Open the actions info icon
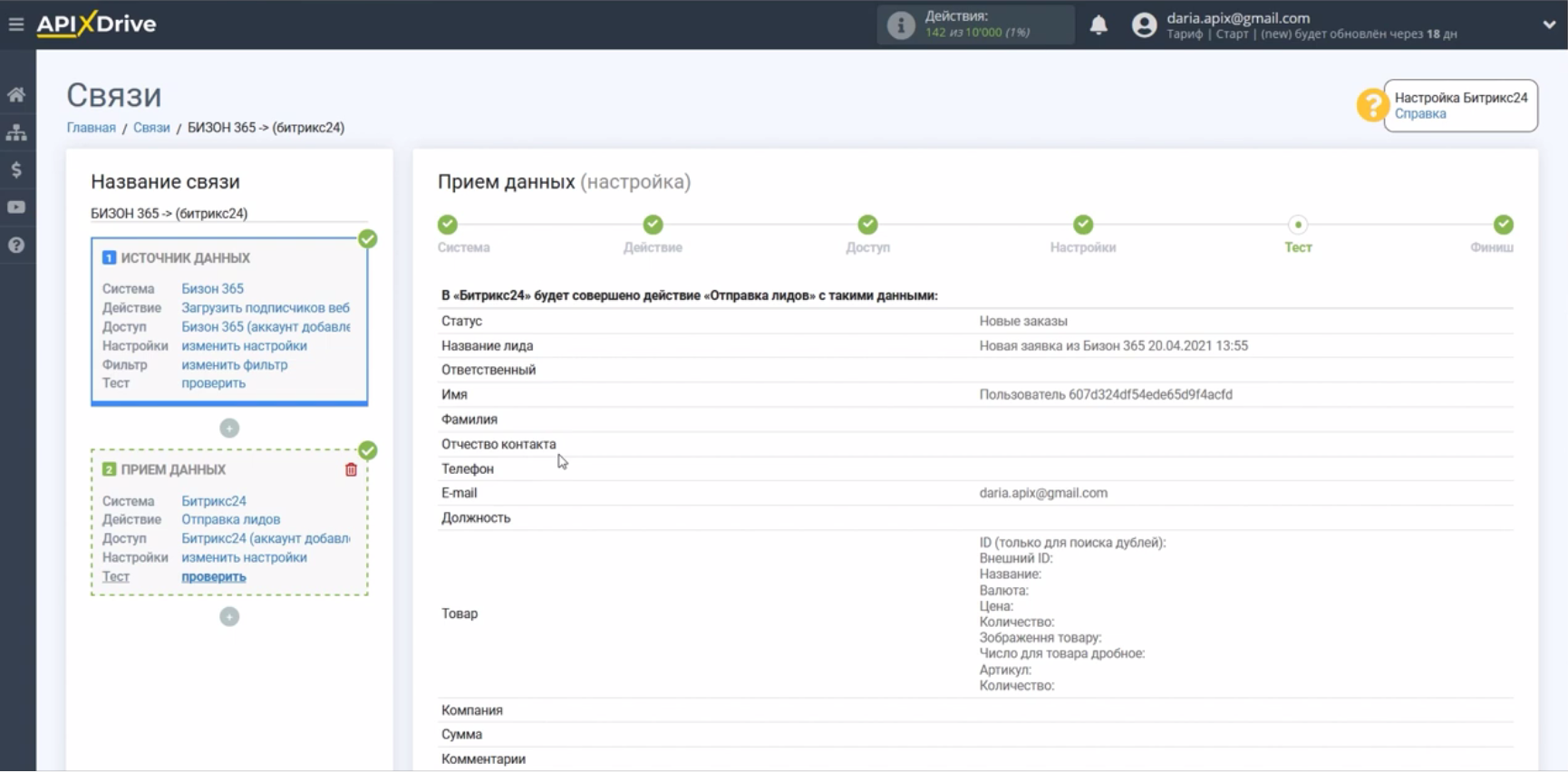 900,24
